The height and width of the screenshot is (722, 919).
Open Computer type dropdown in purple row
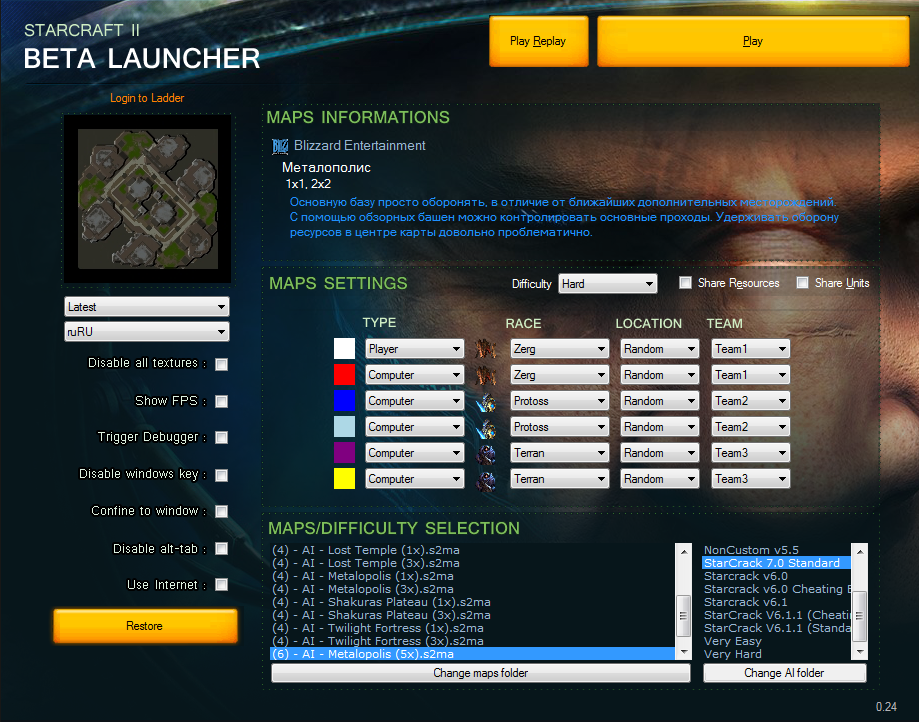click(x=414, y=453)
